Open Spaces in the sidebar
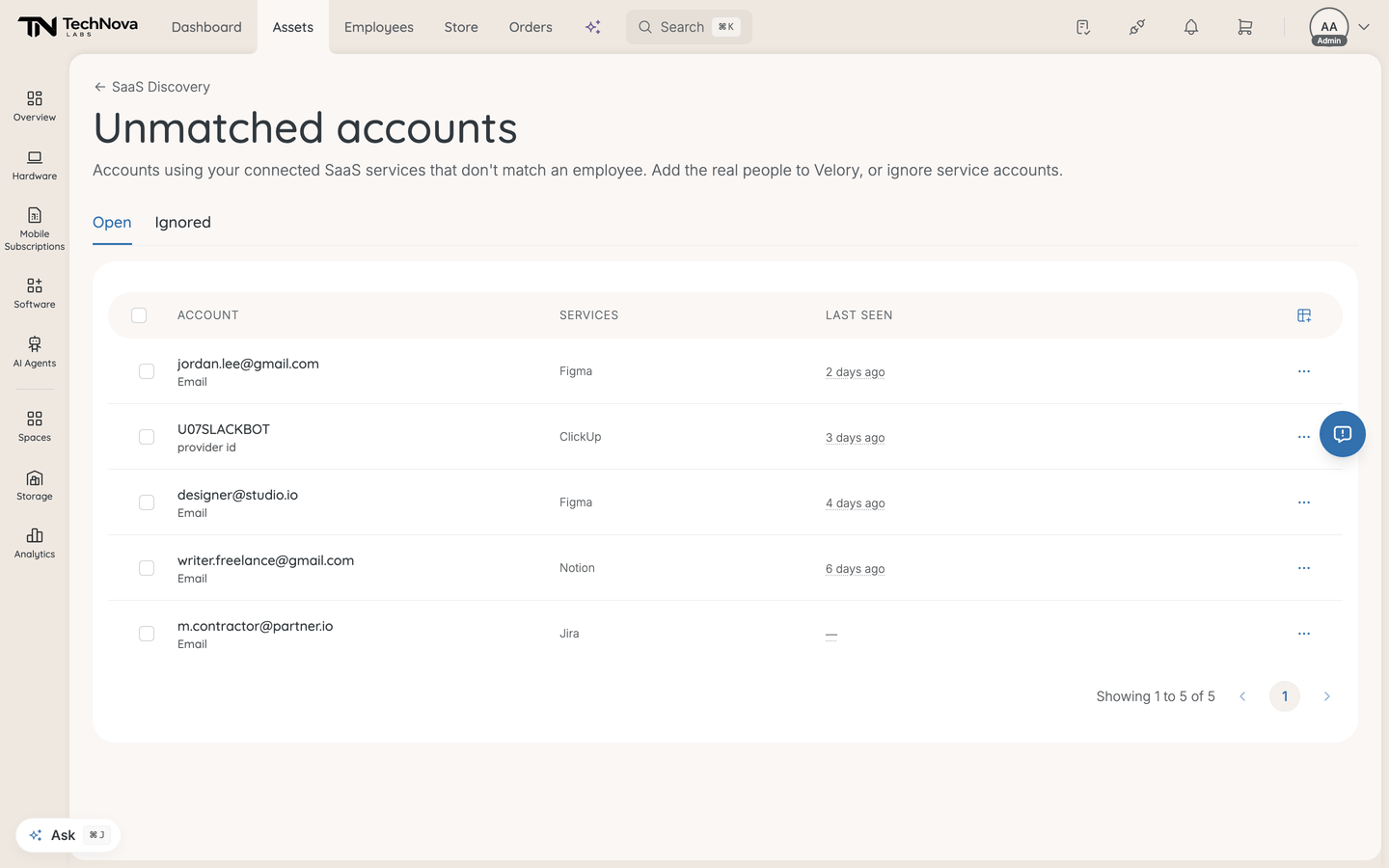This screenshot has width=1389, height=868. point(35,426)
